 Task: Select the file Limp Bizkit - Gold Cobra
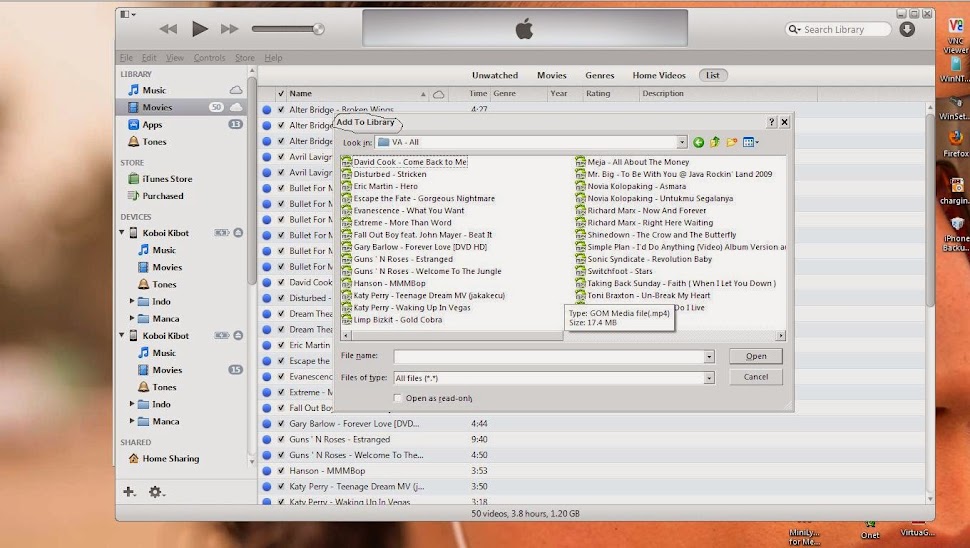point(398,320)
